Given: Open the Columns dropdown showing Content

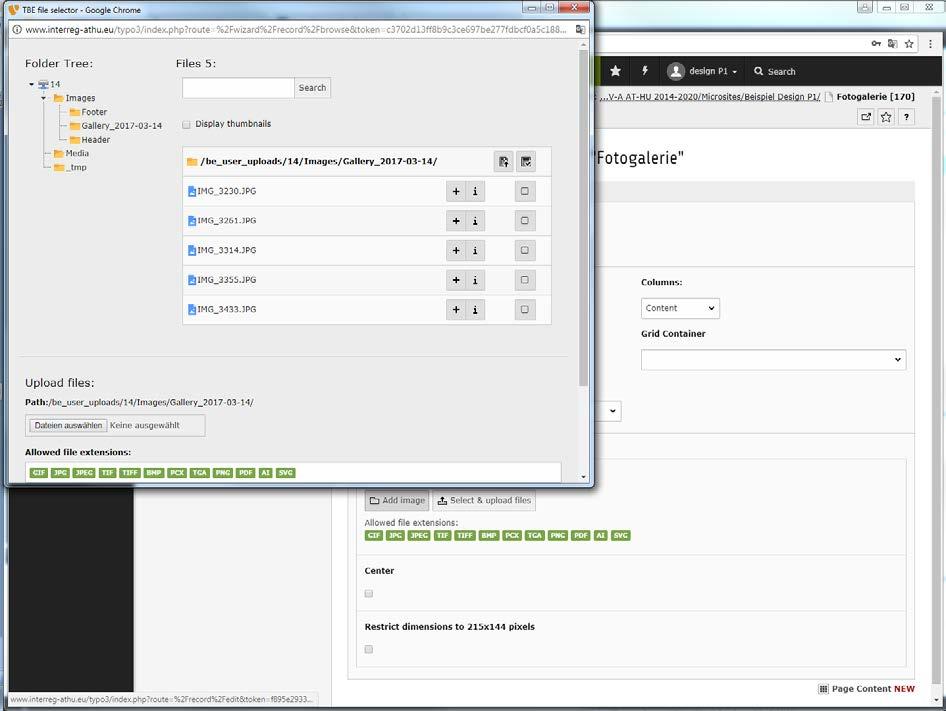Looking at the screenshot, I should coord(680,308).
